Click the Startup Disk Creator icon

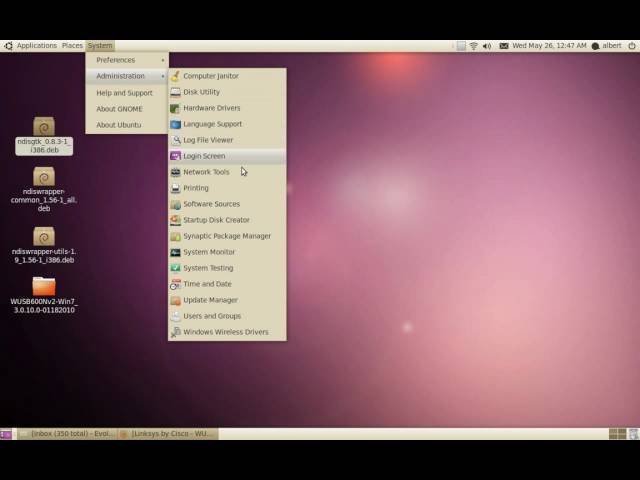tap(176, 220)
